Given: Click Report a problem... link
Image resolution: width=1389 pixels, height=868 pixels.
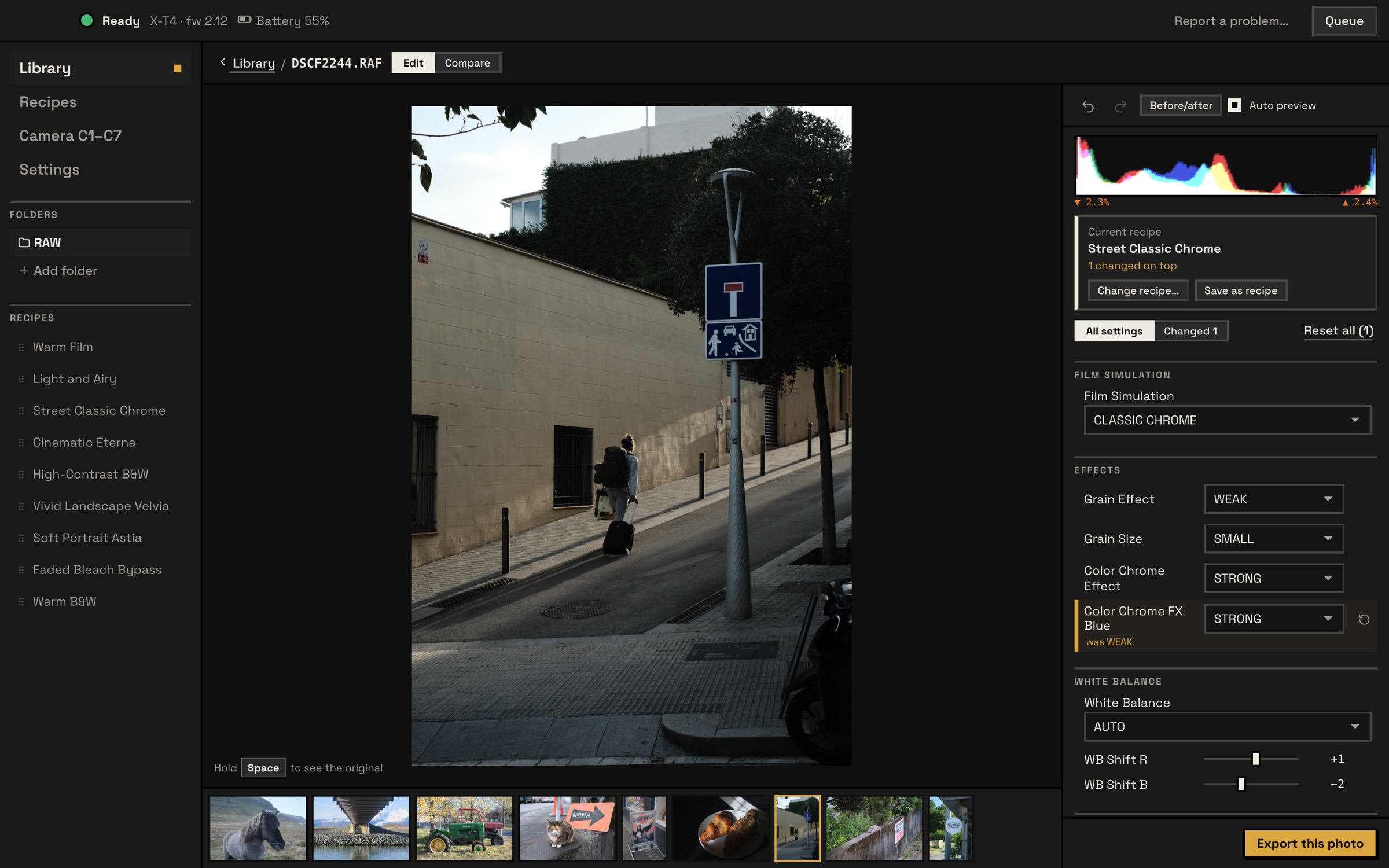Looking at the screenshot, I should pos(1231,21).
